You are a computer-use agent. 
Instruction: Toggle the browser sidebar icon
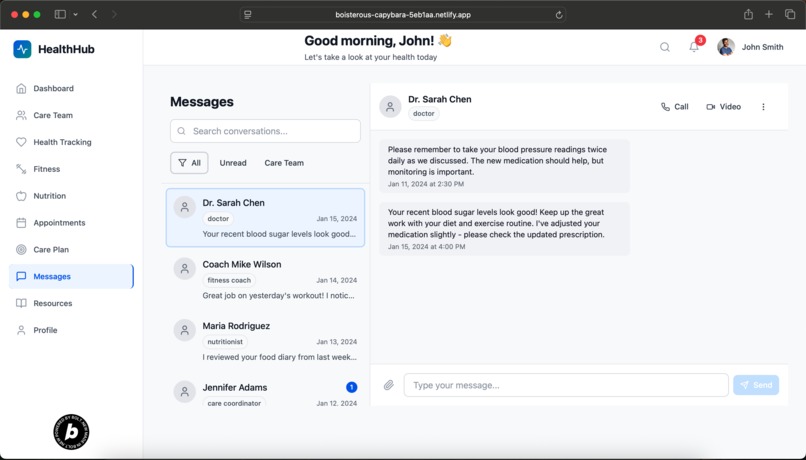pyautogui.click(x=60, y=14)
